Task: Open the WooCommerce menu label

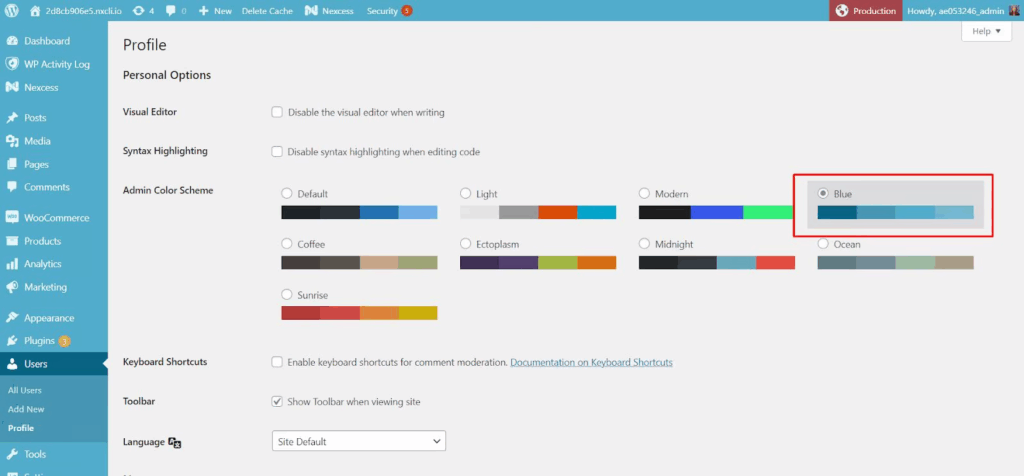Action: (57, 217)
